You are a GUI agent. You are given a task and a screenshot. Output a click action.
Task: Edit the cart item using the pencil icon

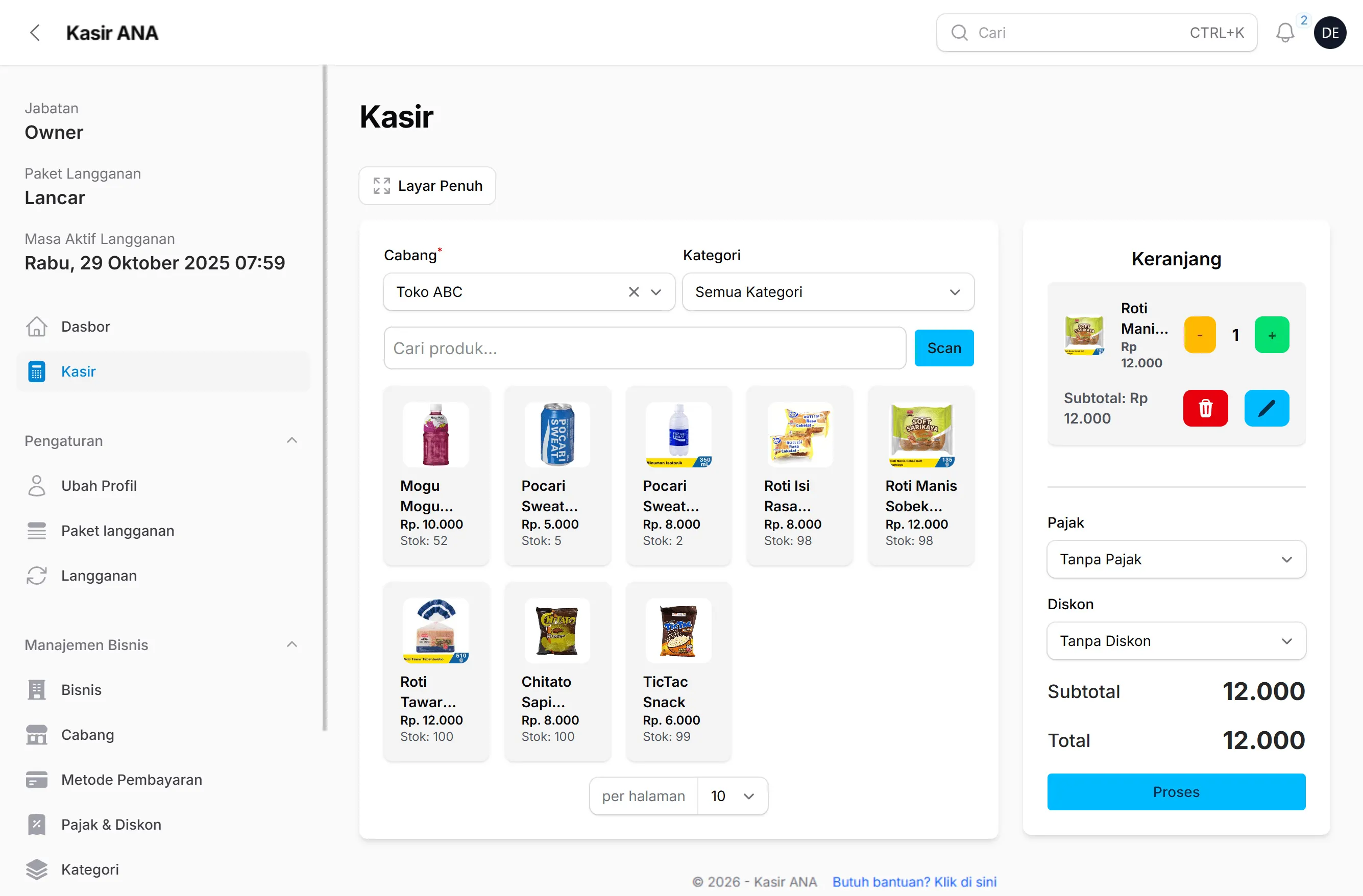[x=1266, y=408]
